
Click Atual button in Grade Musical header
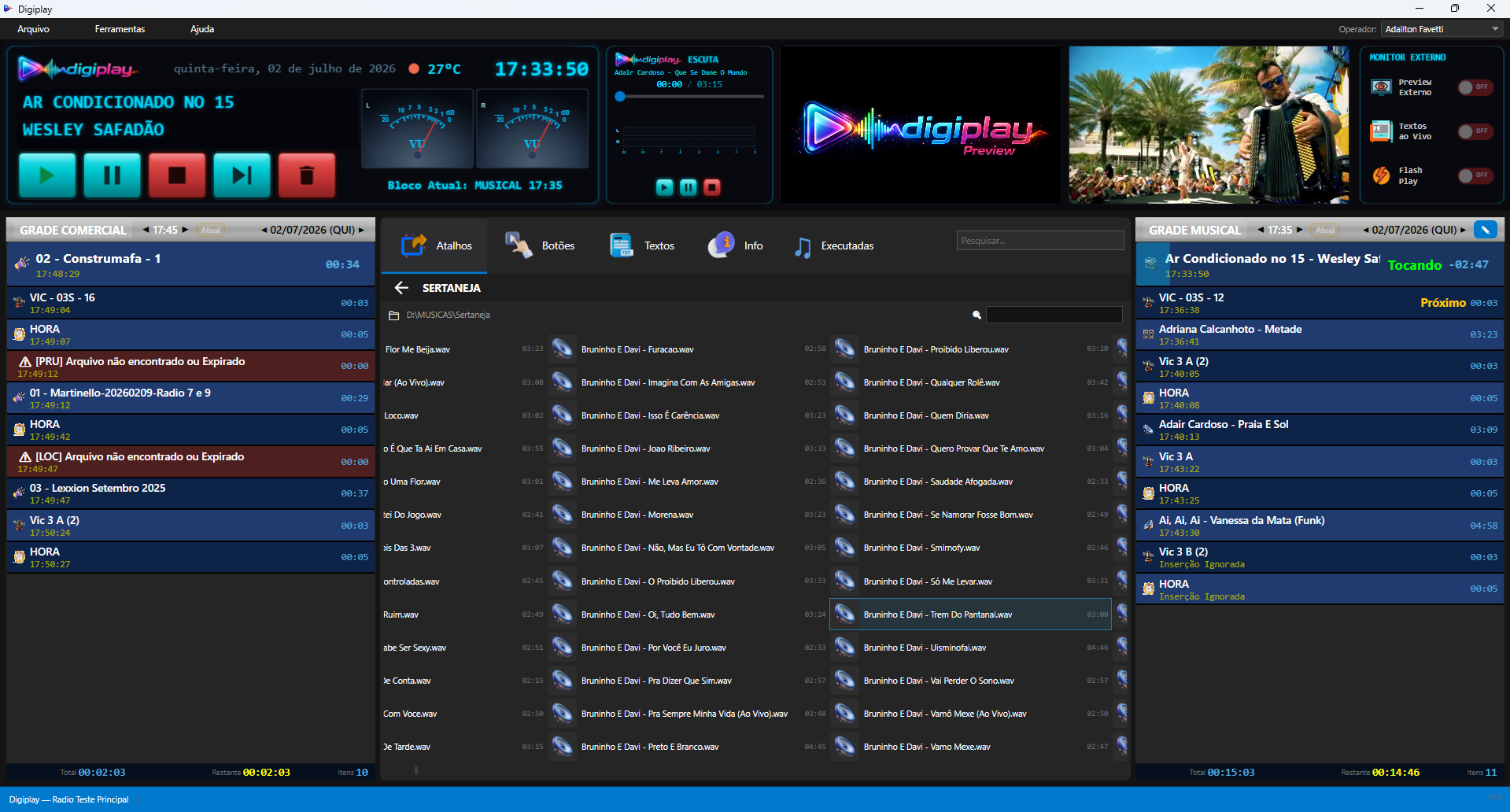[x=1325, y=230]
